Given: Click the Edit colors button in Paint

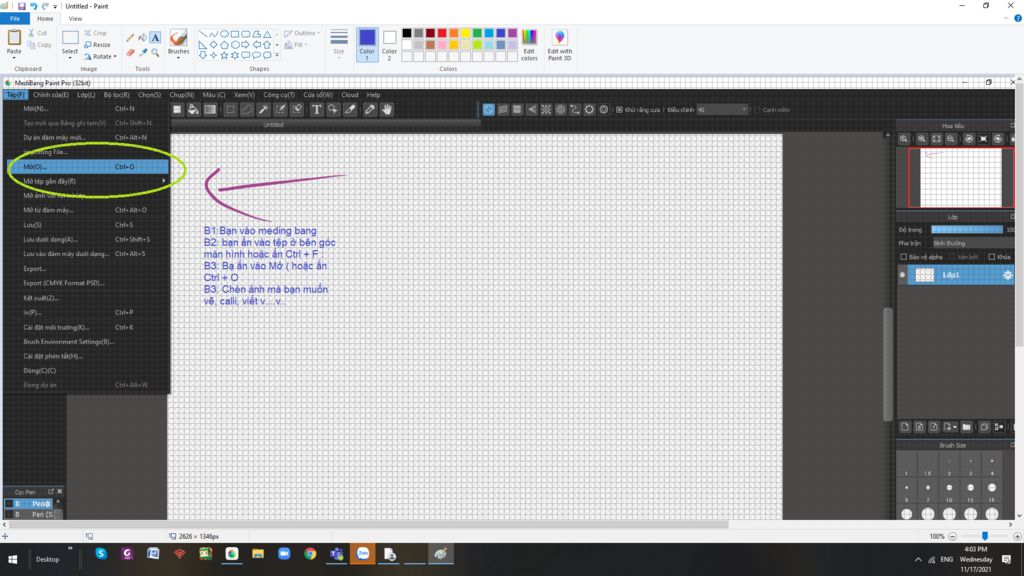Looking at the screenshot, I should tap(531, 42).
